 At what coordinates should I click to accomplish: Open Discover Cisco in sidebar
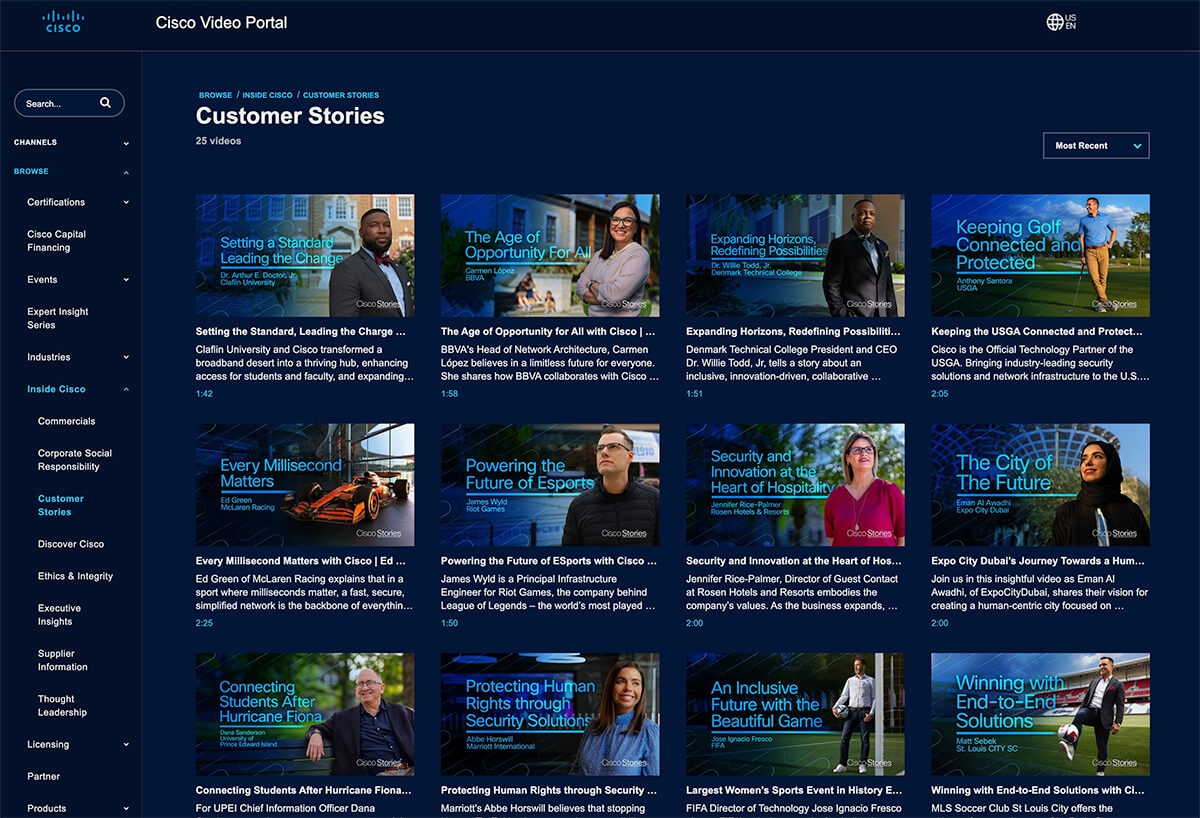71,544
